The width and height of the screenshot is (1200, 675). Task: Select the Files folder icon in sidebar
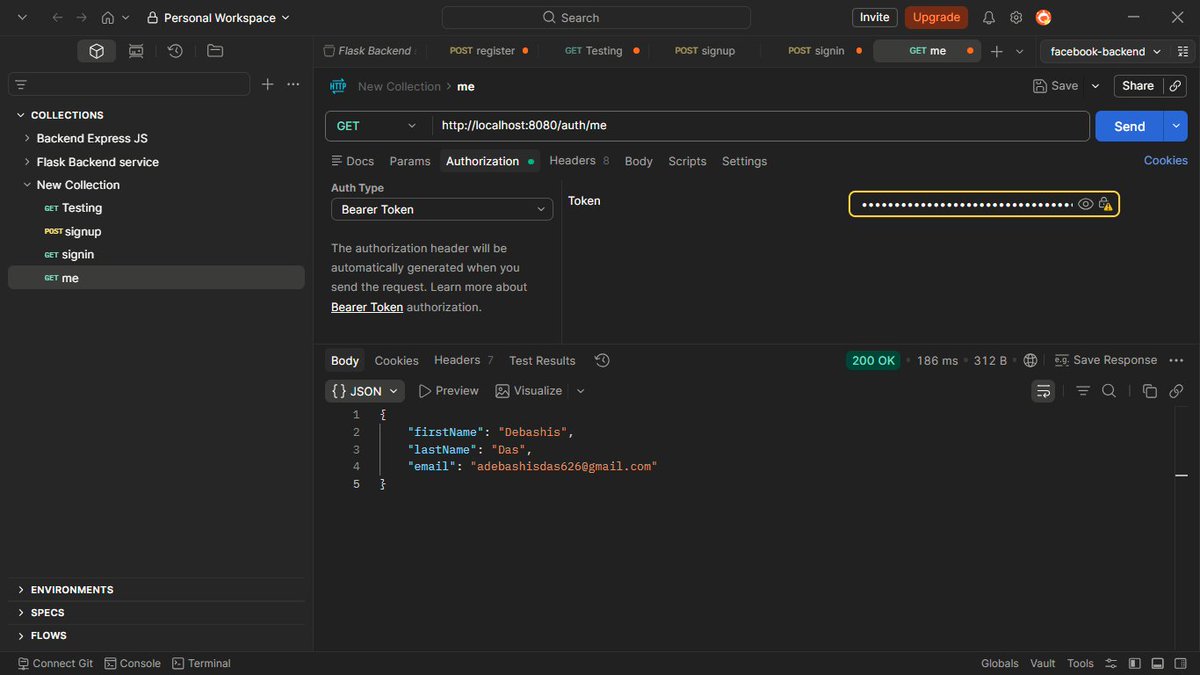pyautogui.click(x=214, y=50)
